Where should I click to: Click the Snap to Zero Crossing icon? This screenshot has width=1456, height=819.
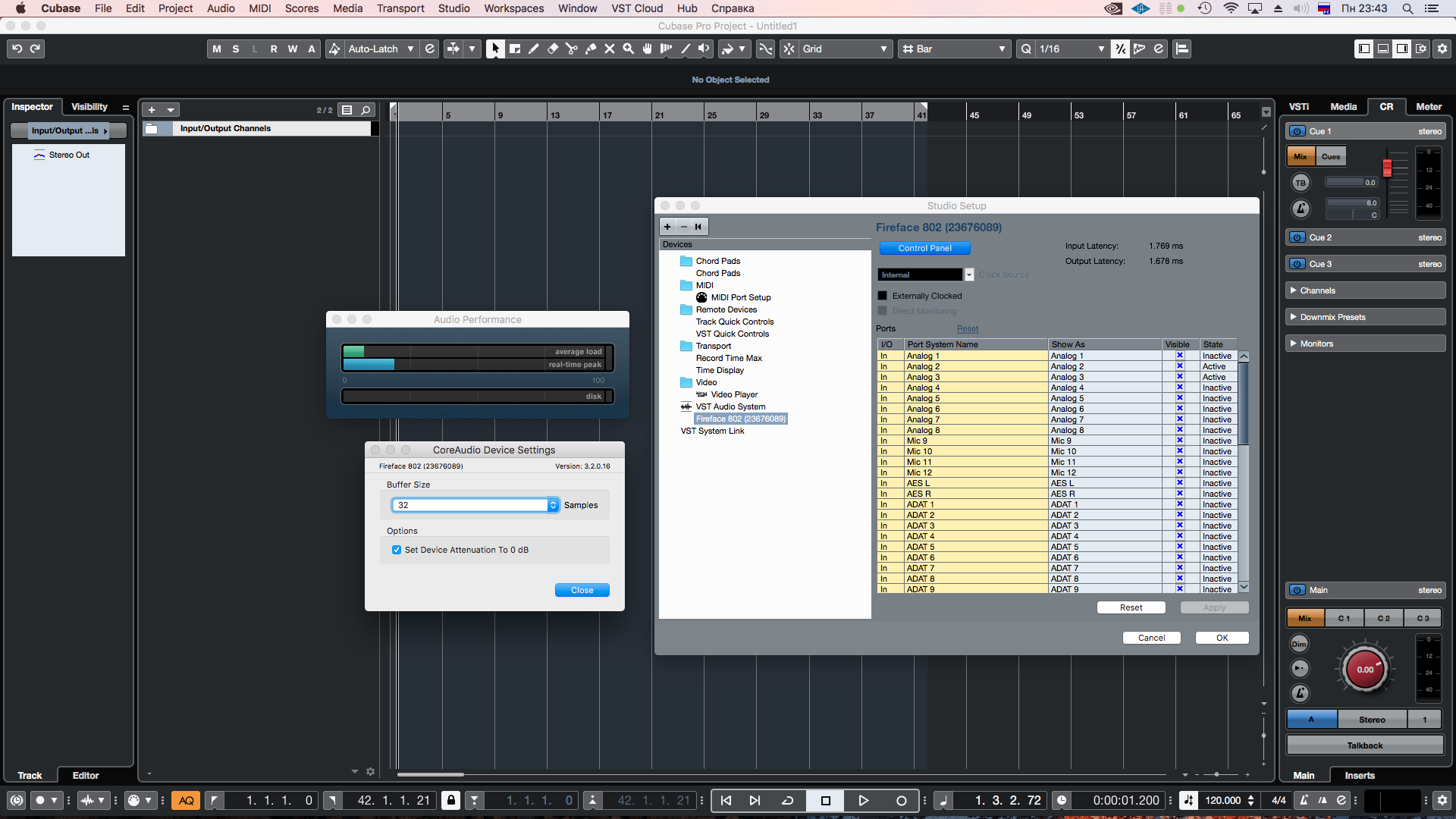pos(766,49)
